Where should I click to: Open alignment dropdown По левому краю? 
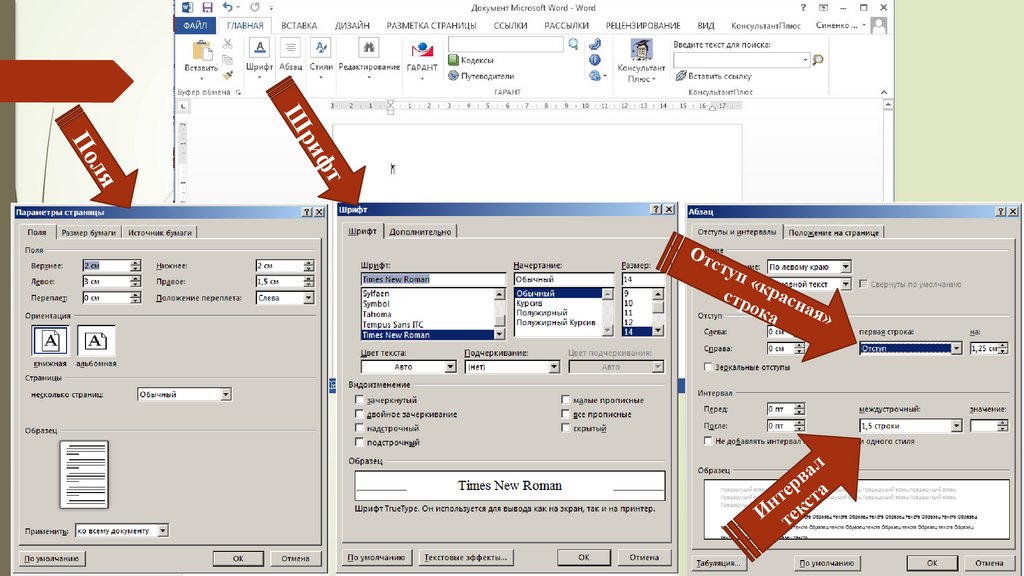pos(809,266)
